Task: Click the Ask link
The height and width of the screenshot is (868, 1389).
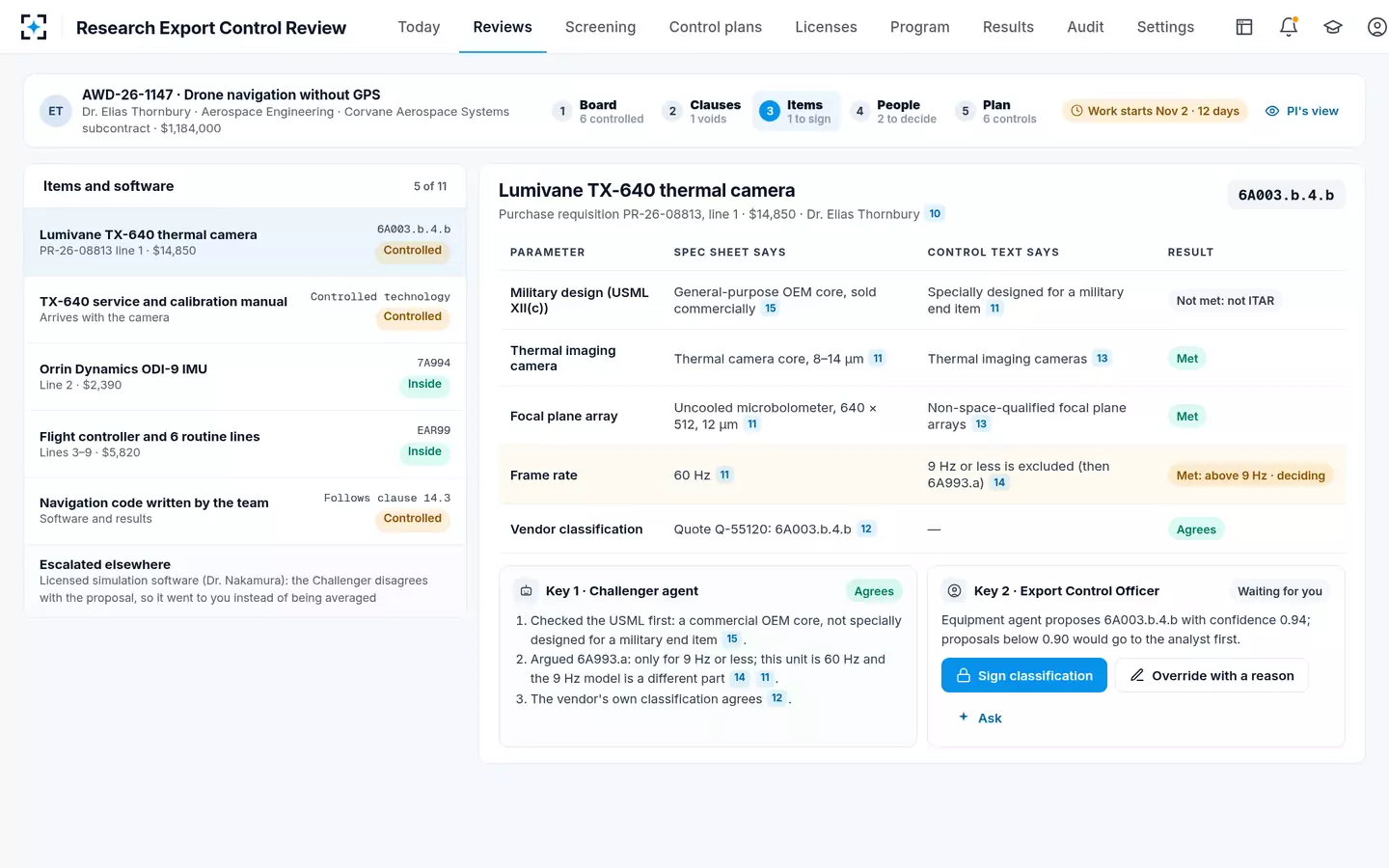Action: pyautogui.click(x=980, y=718)
